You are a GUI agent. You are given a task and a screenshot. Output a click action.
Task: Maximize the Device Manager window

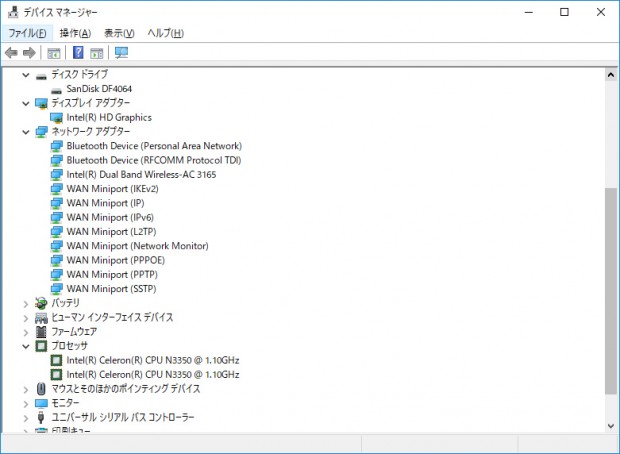[x=564, y=12]
